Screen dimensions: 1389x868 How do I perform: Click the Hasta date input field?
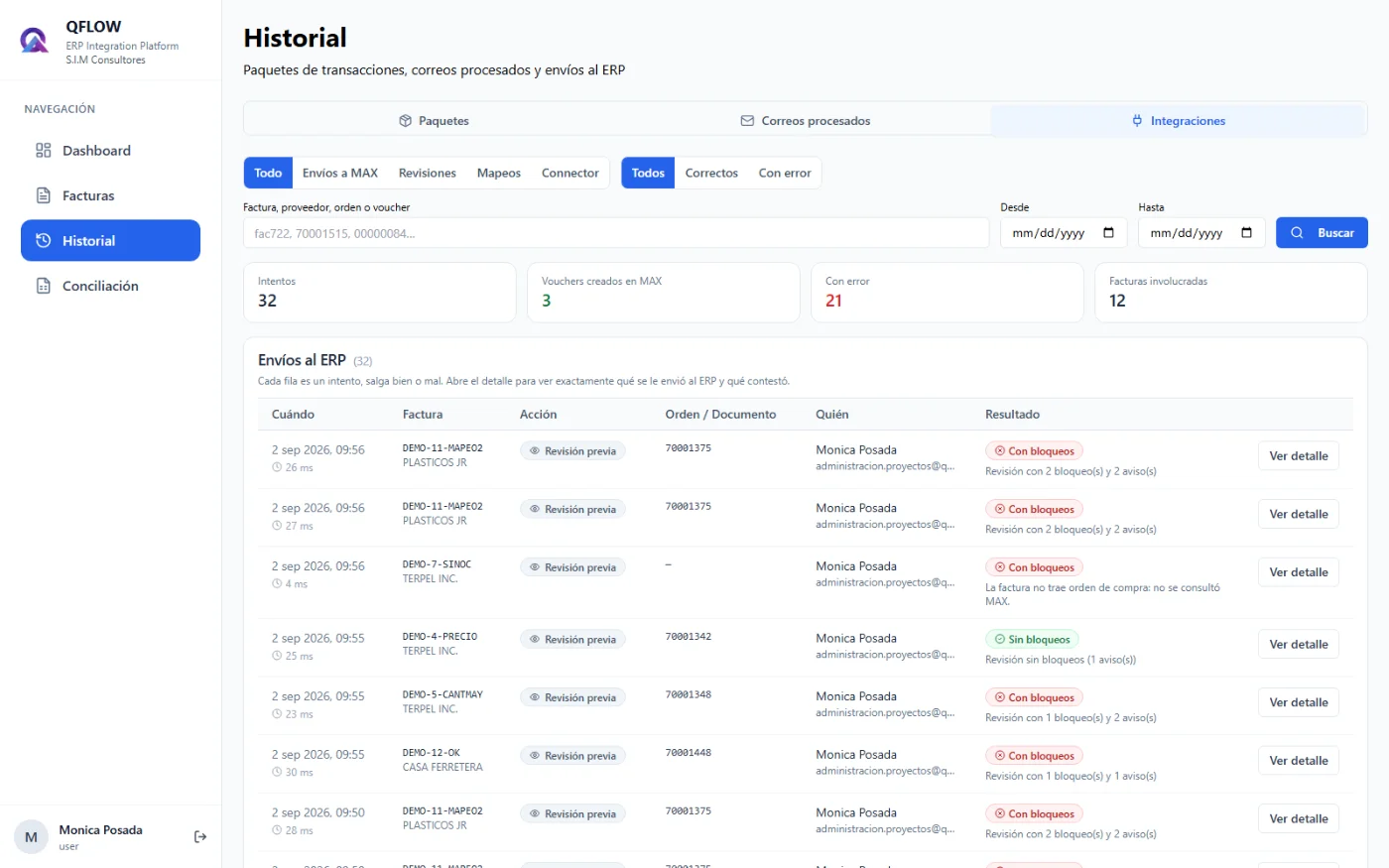point(1201,233)
